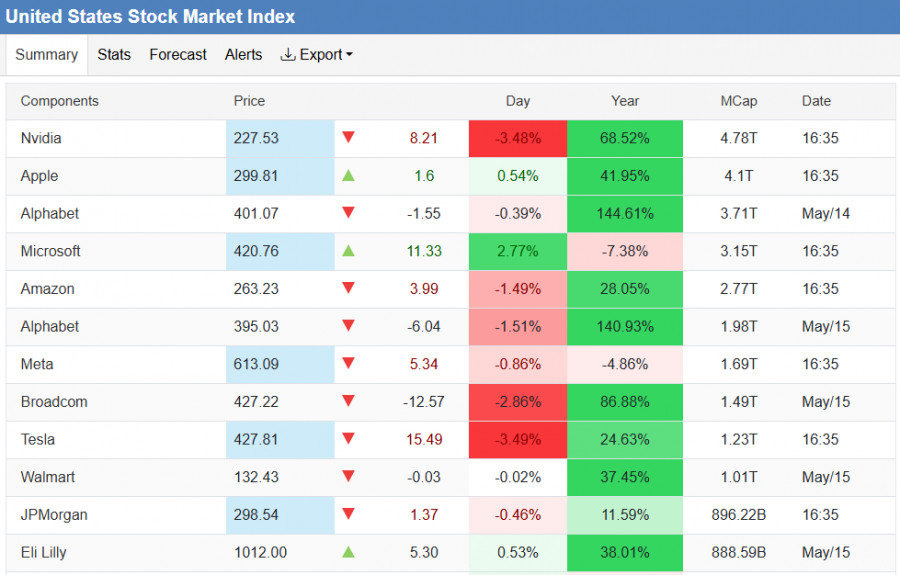Open the Broadcom component link
The width and height of the screenshot is (900, 575).
point(54,402)
